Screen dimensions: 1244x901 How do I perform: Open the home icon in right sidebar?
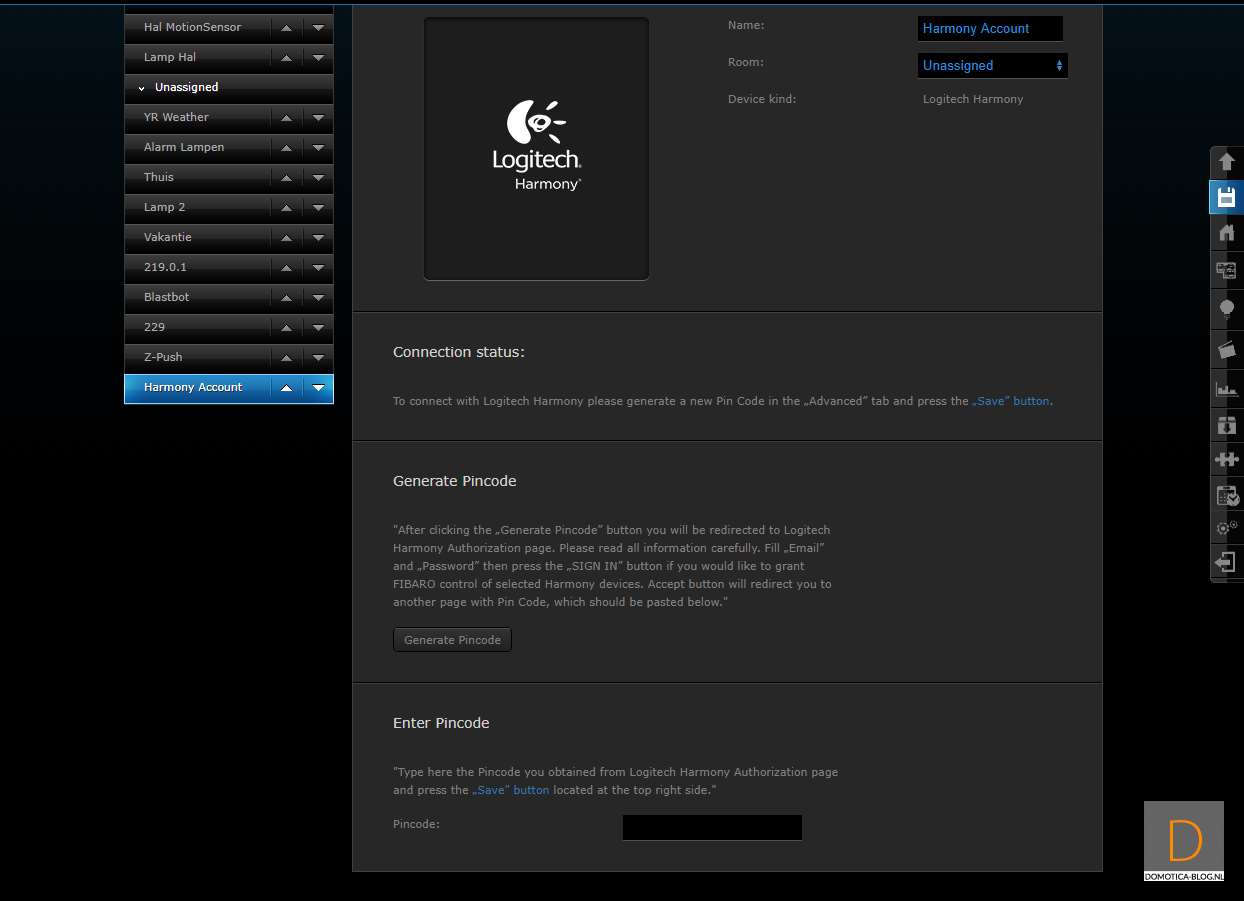coord(1226,233)
